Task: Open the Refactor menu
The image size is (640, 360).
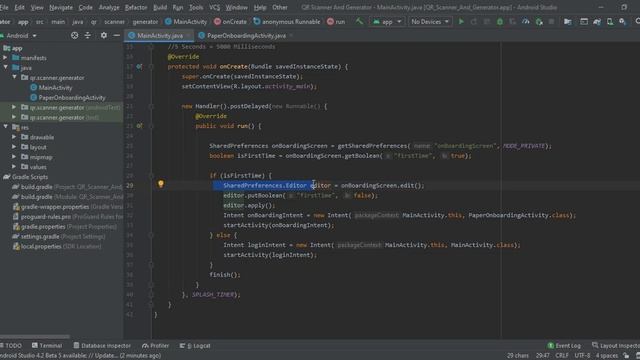Action: [136, 7]
